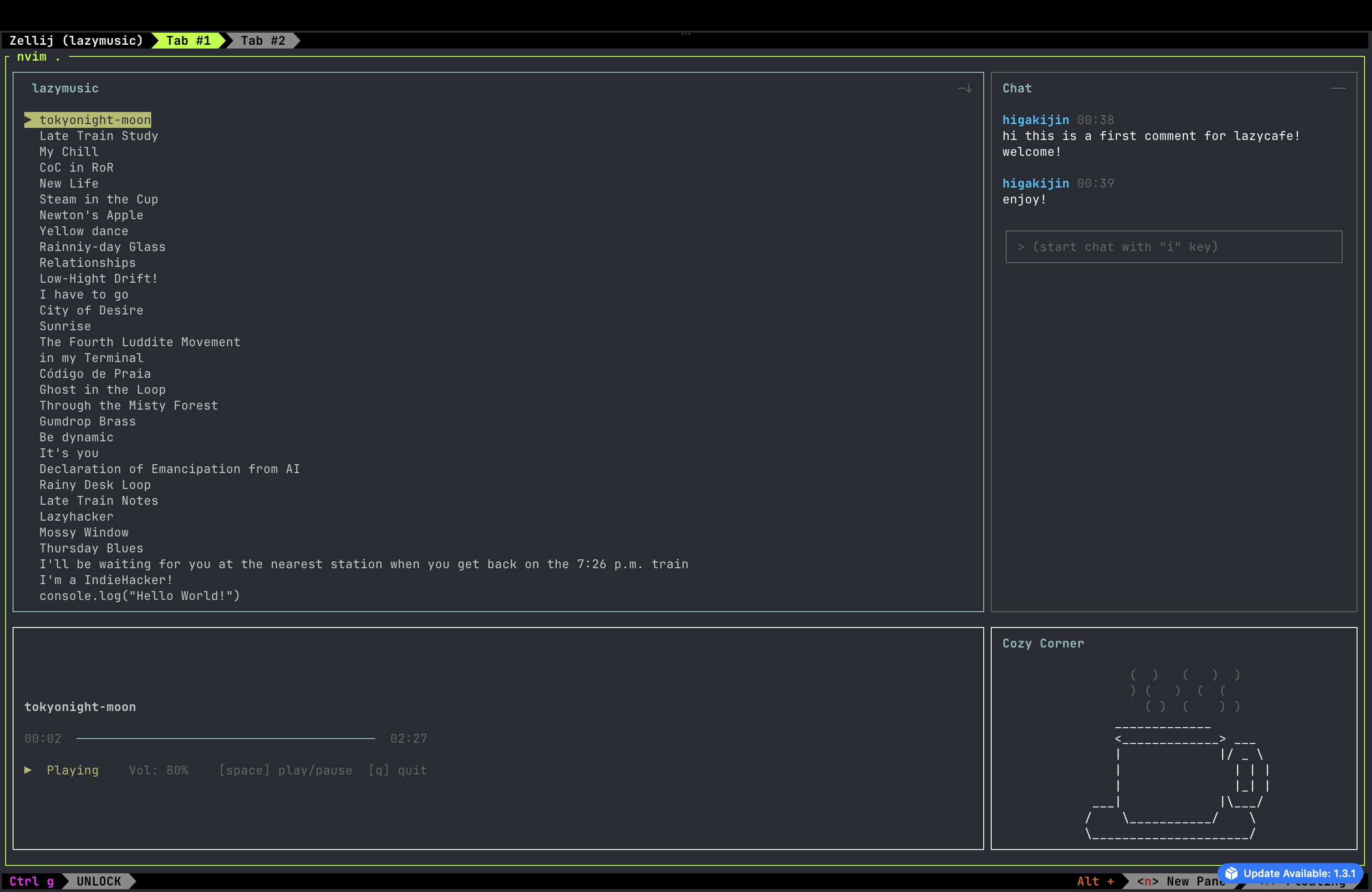
Task: Select the 7:26 p.m. train track
Action: (364, 564)
